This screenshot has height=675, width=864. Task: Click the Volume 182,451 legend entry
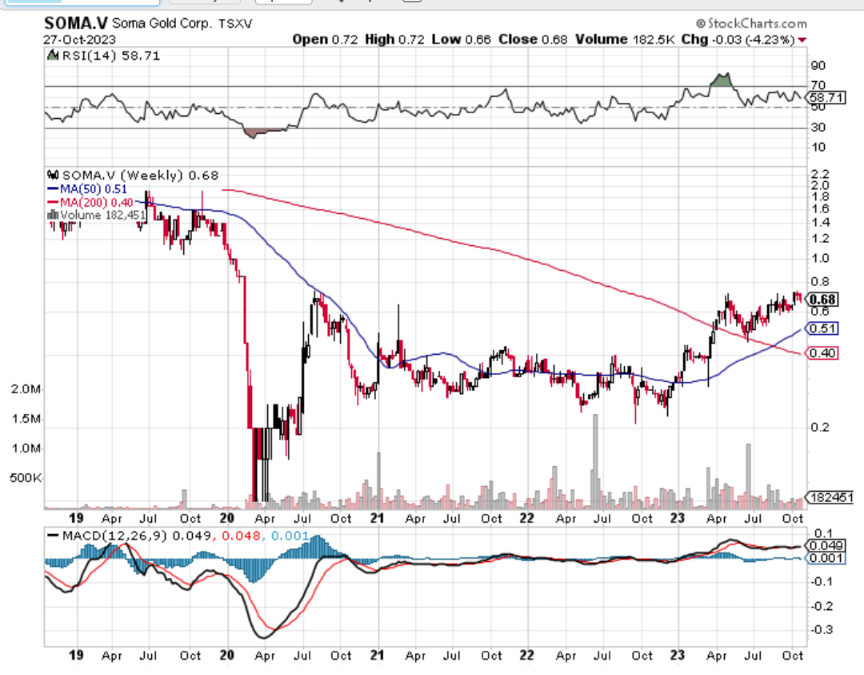point(102,215)
